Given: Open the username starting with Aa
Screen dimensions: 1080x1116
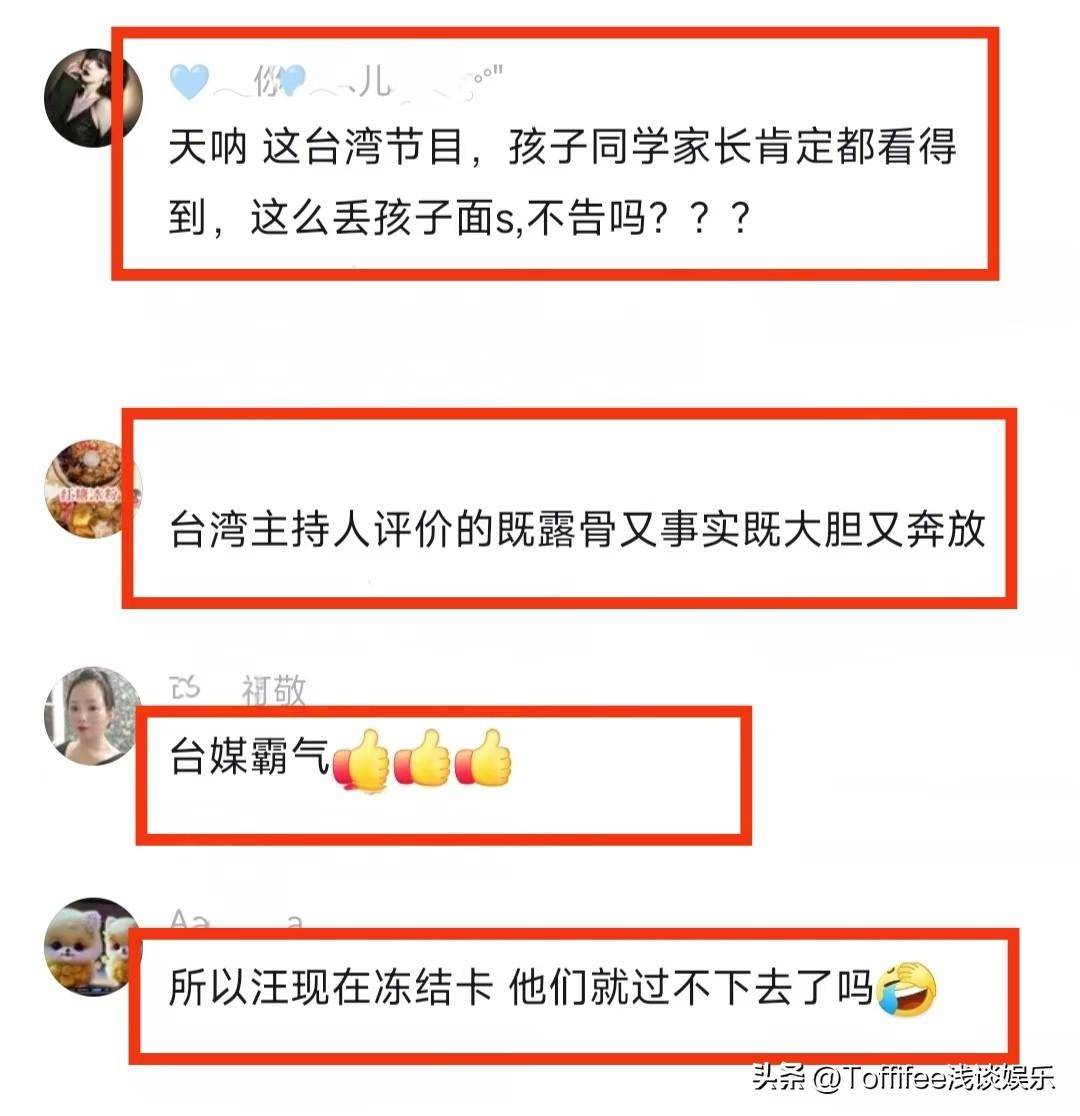Looking at the screenshot, I should point(236,918).
